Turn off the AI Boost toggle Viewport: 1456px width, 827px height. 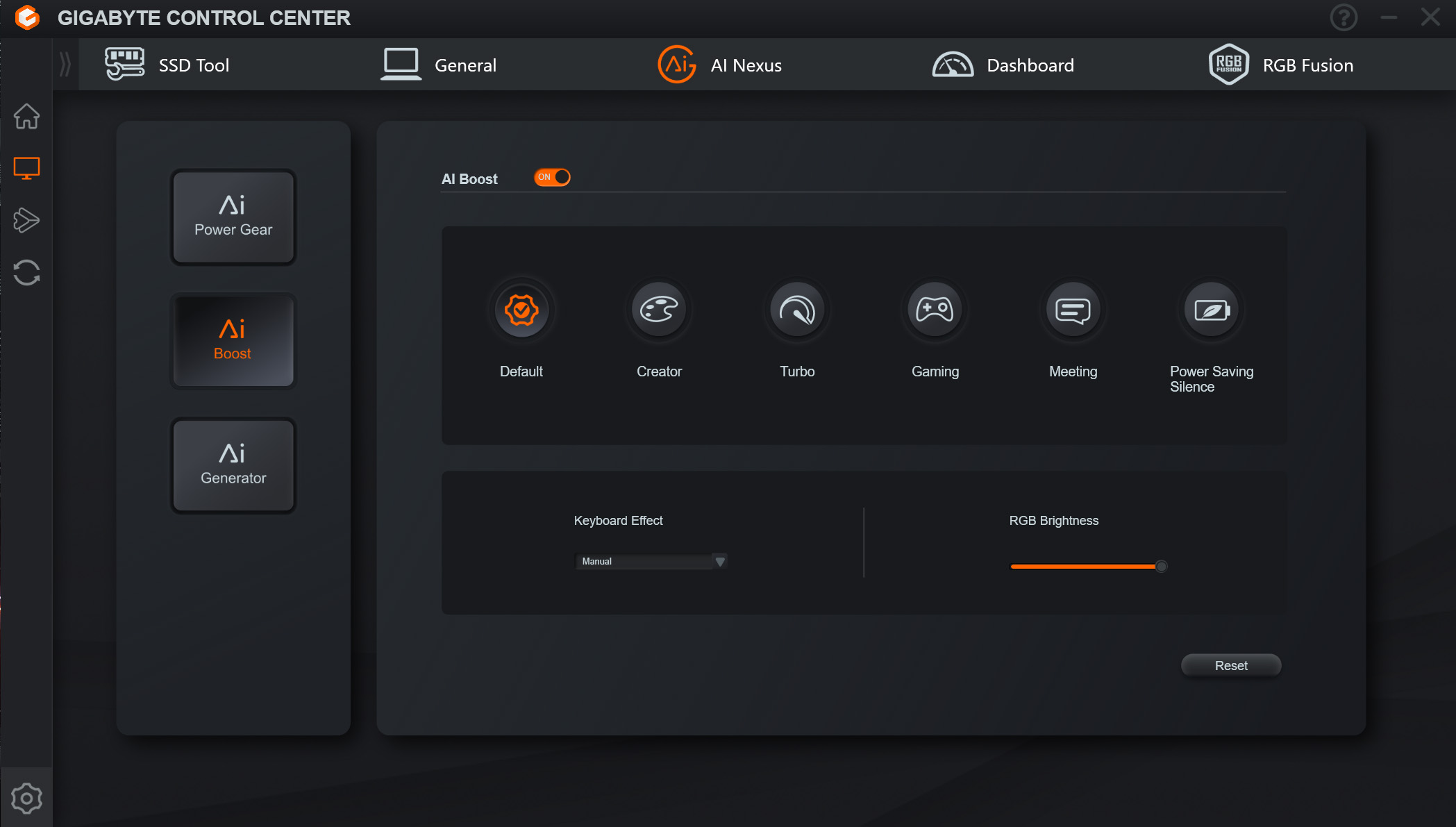pyautogui.click(x=552, y=178)
